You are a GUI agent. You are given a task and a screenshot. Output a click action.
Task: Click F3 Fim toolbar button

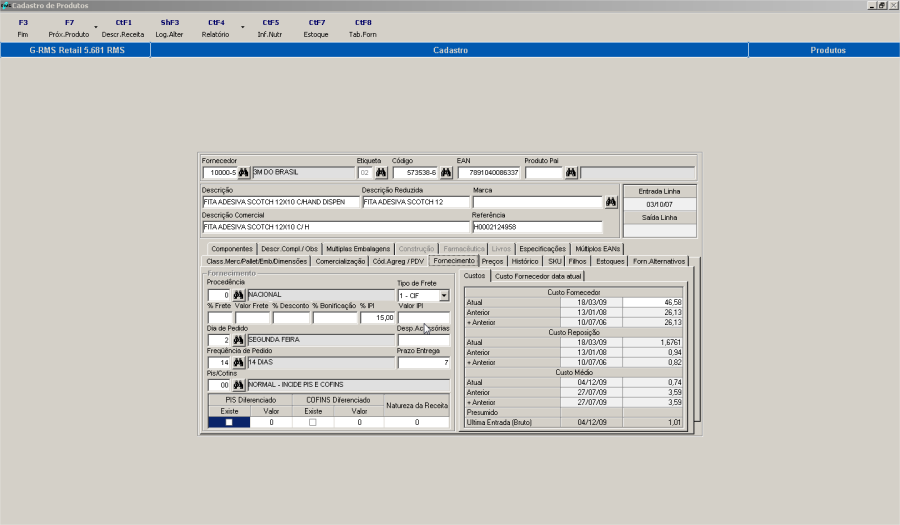(x=23, y=28)
